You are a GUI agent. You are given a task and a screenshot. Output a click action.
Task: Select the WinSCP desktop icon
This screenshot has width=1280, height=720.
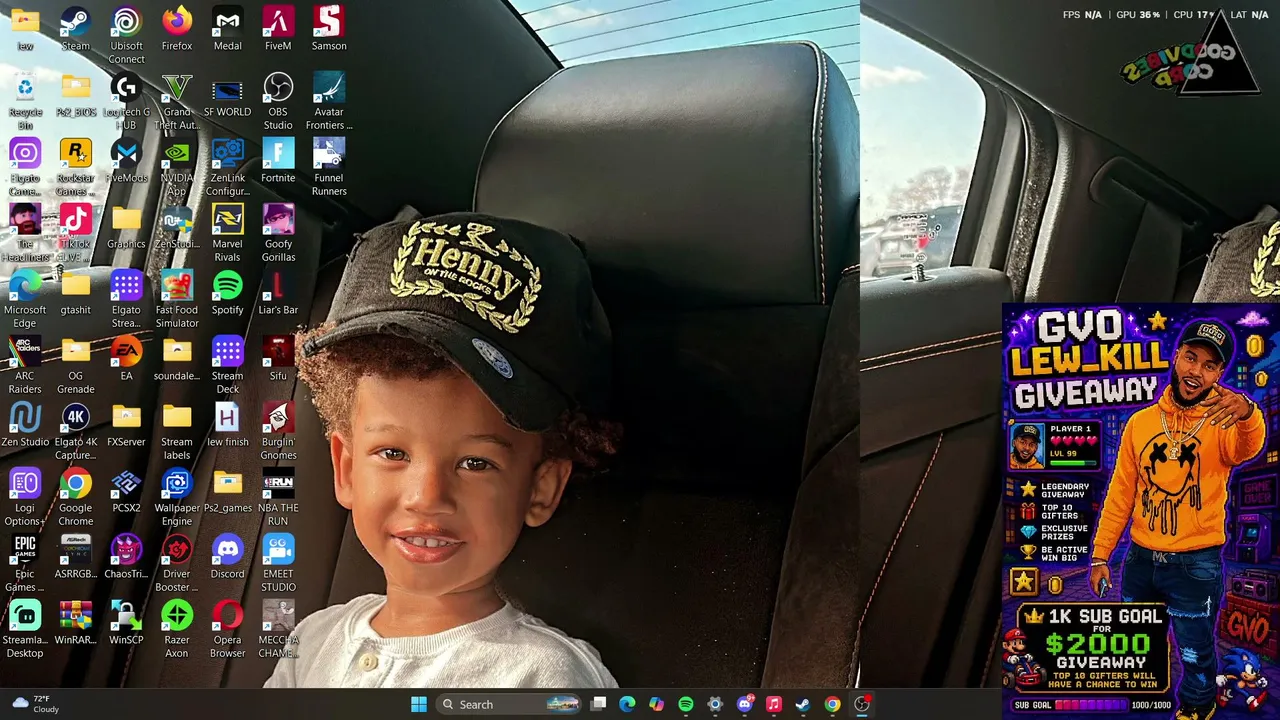pos(126,623)
